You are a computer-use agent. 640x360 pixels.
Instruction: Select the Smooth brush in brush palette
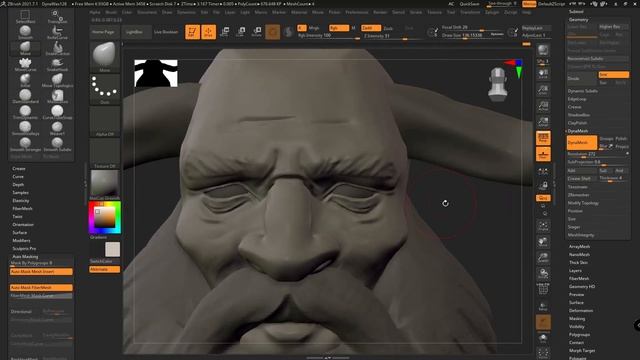[x=25, y=32]
